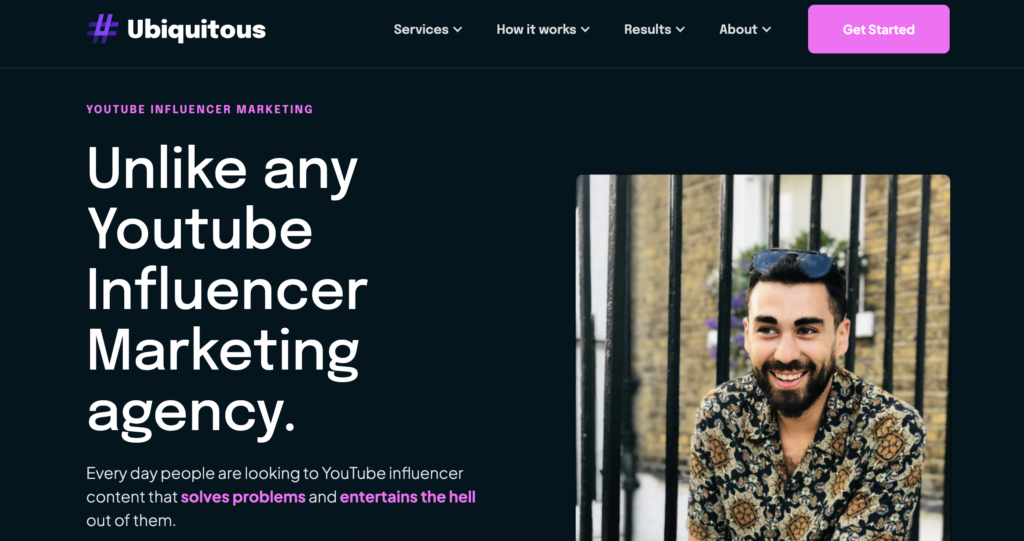Open the Results navigation item

[647, 29]
